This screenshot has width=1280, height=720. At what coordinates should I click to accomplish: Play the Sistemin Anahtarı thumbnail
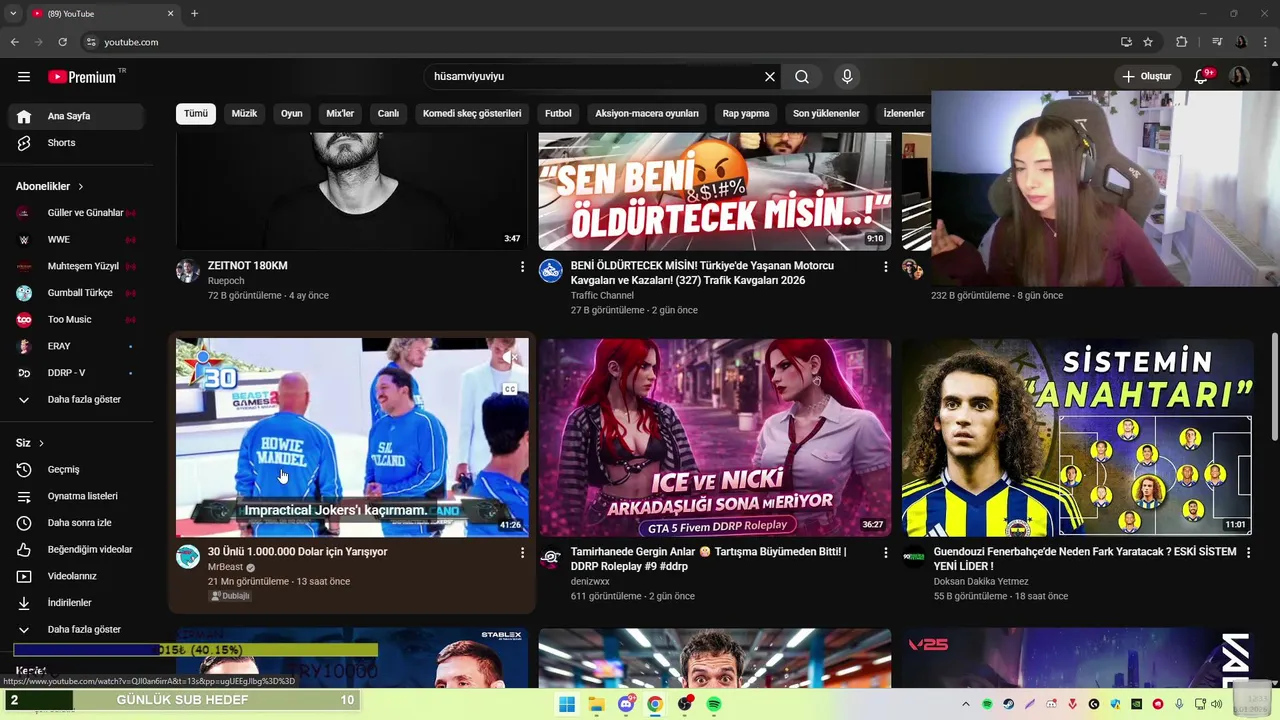pos(1077,438)
